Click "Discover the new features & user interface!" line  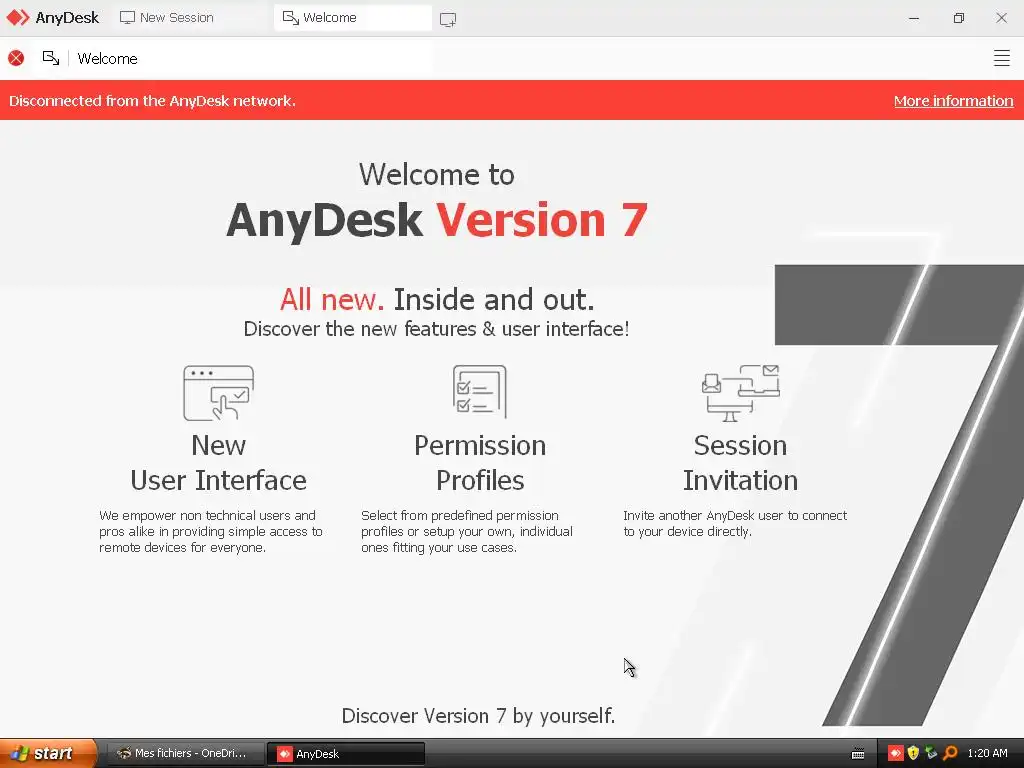tap(436, 328)
